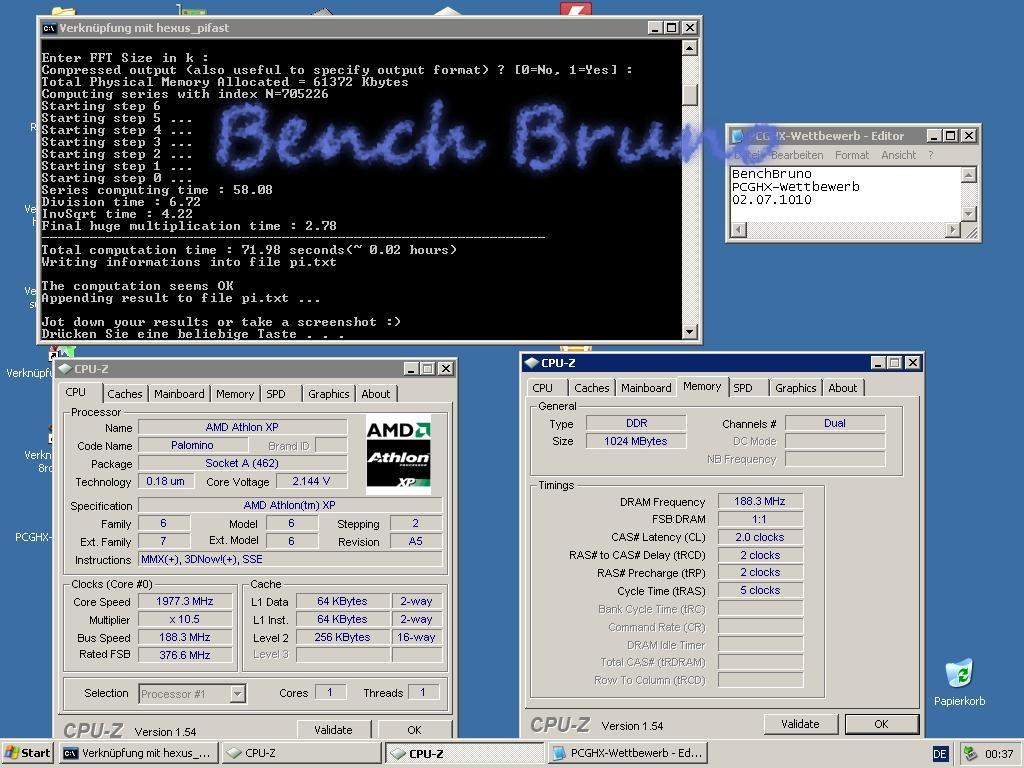Open Graphics tab in right CPU-Z window
The width and height of the screenshot is (1024, 768).
click(795, 388)
